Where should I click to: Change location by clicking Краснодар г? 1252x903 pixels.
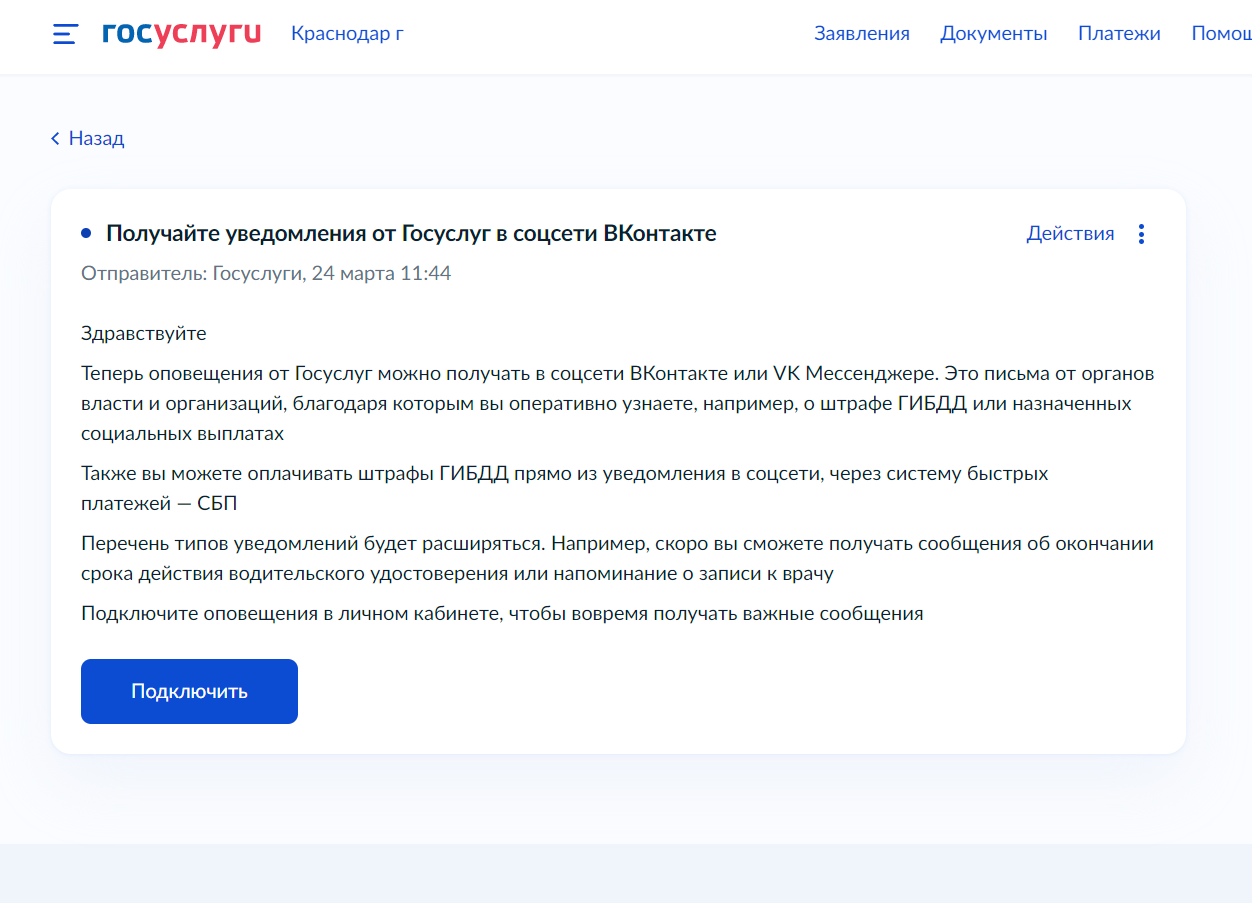[x=346, y=34]
